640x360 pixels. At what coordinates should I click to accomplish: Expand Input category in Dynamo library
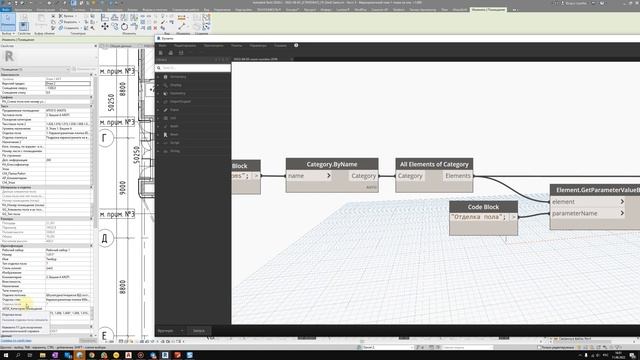(174, 110)
